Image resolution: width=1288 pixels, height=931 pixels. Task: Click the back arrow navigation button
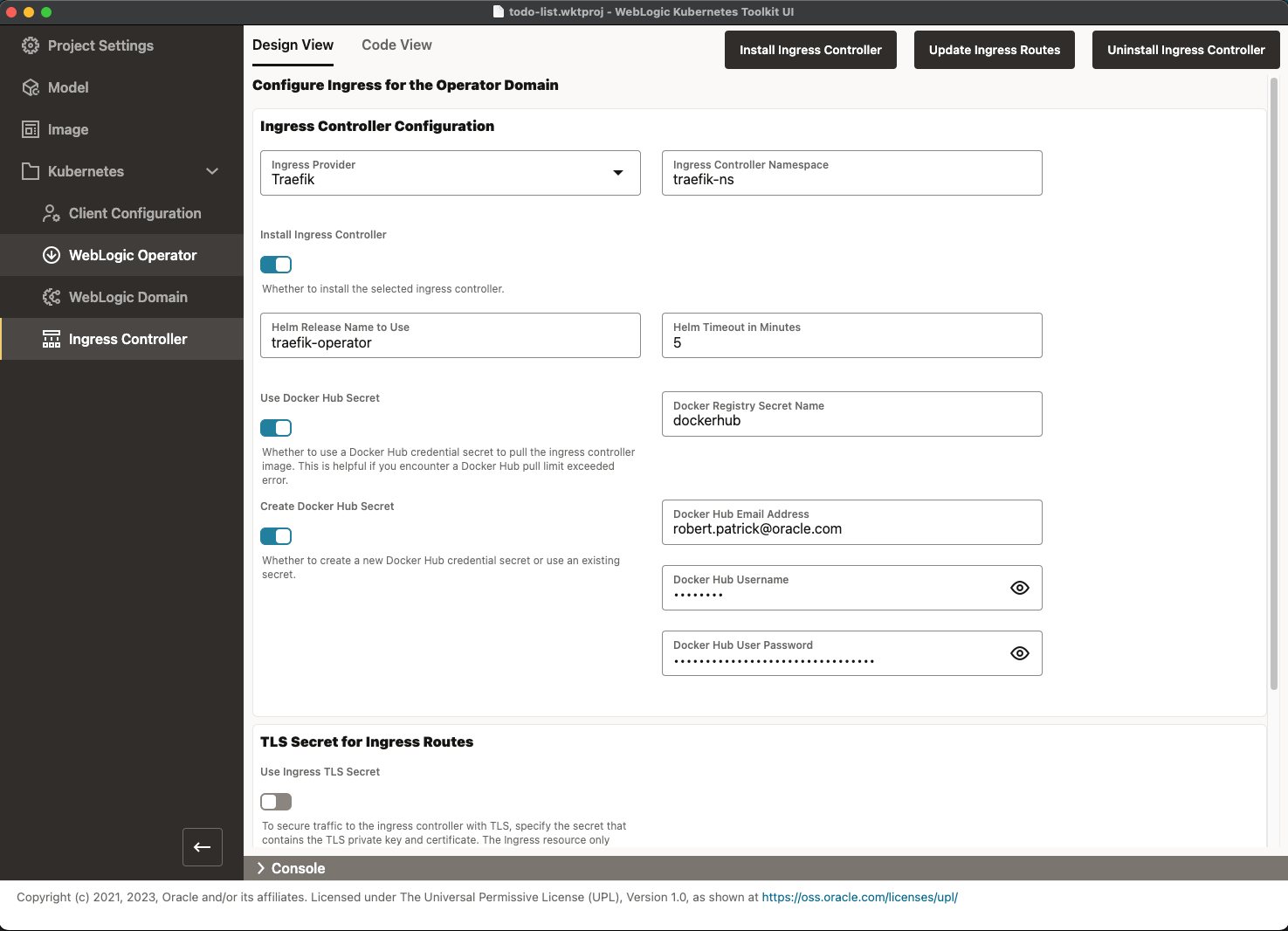(x=202, y=847)
